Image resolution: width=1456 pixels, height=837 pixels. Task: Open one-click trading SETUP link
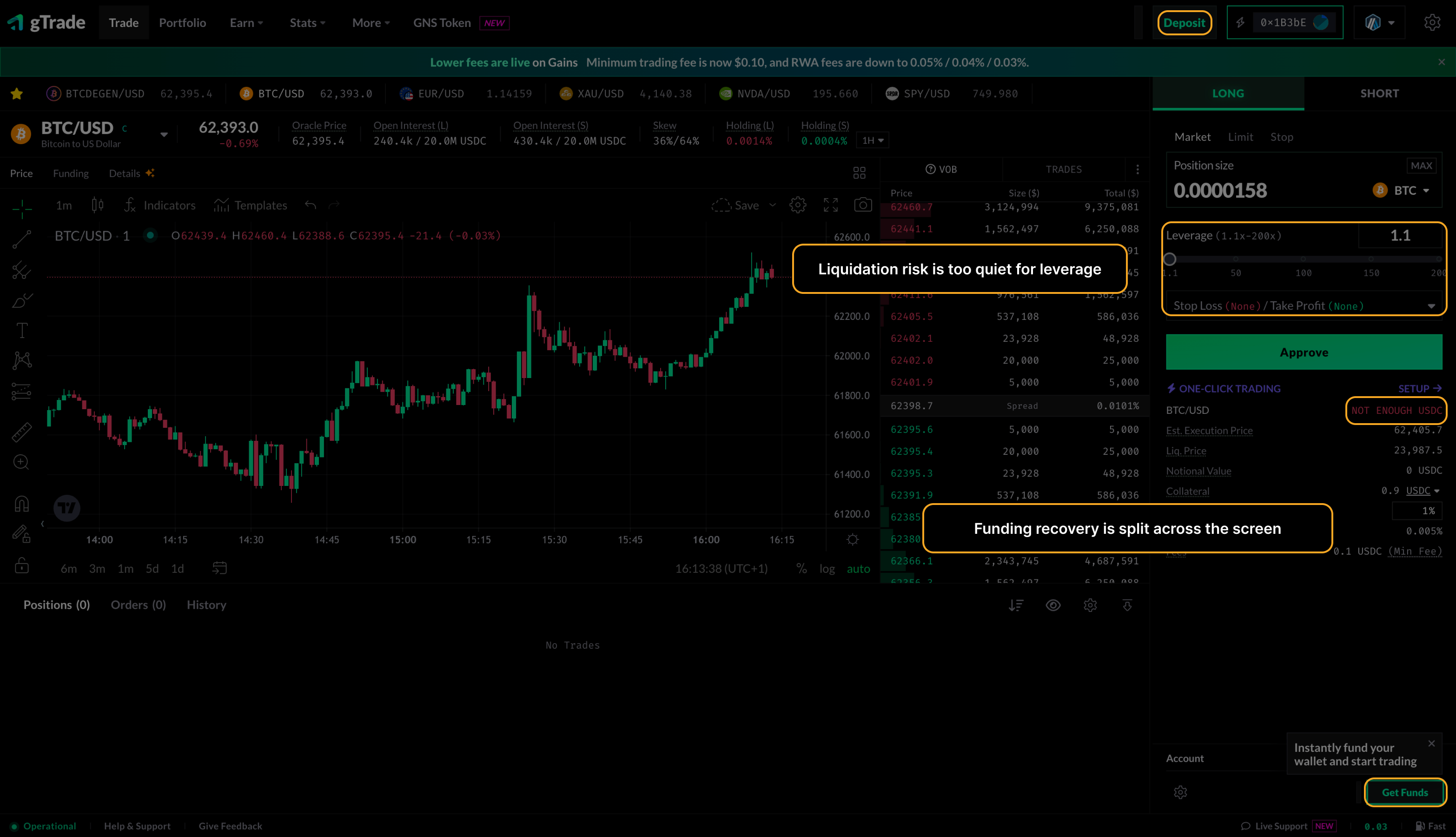pyautogui.click(x=1419, y=389)
